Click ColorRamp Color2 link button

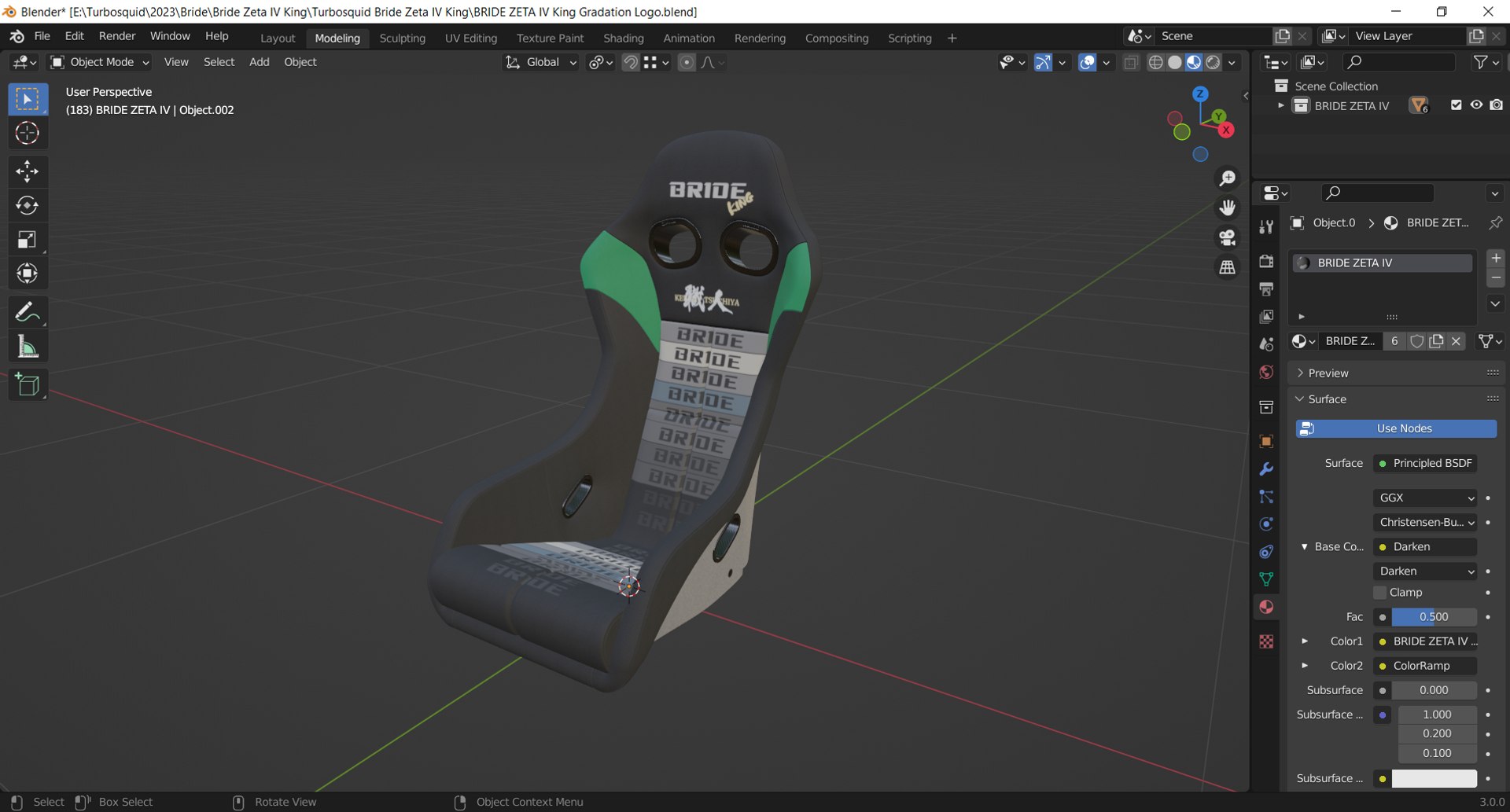tap(1425, 666)
